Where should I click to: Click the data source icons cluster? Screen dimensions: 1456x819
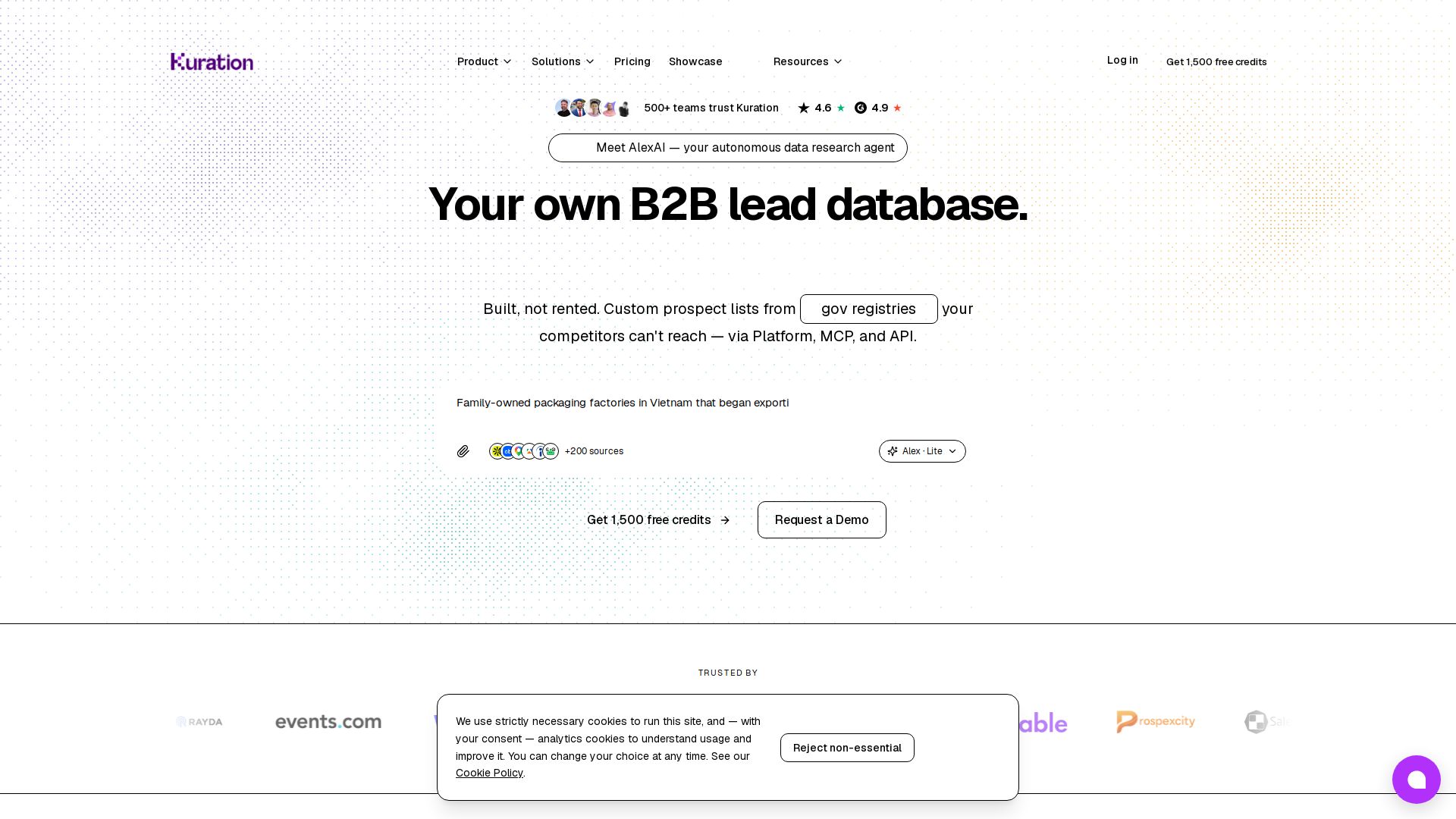pos(524,451)
